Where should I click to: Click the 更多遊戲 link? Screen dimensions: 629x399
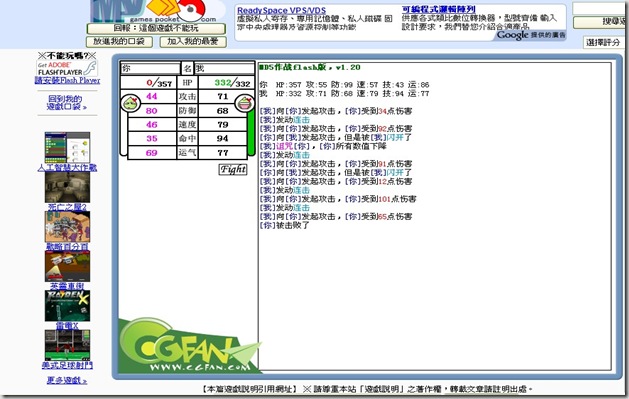[67, 380]
